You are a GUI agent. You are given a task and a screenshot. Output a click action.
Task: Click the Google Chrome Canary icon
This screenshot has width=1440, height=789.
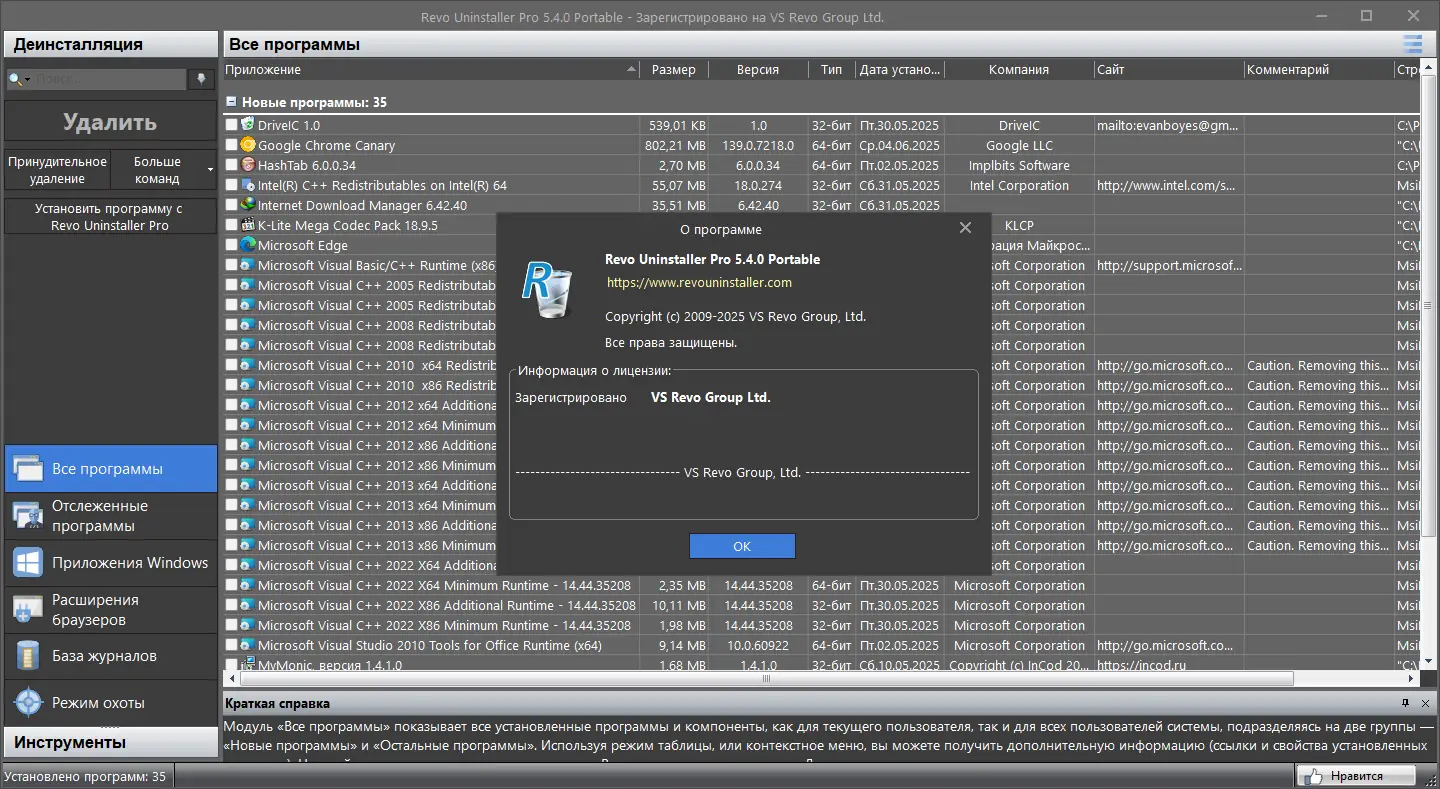pyautogui.click(x=247, y=145)
